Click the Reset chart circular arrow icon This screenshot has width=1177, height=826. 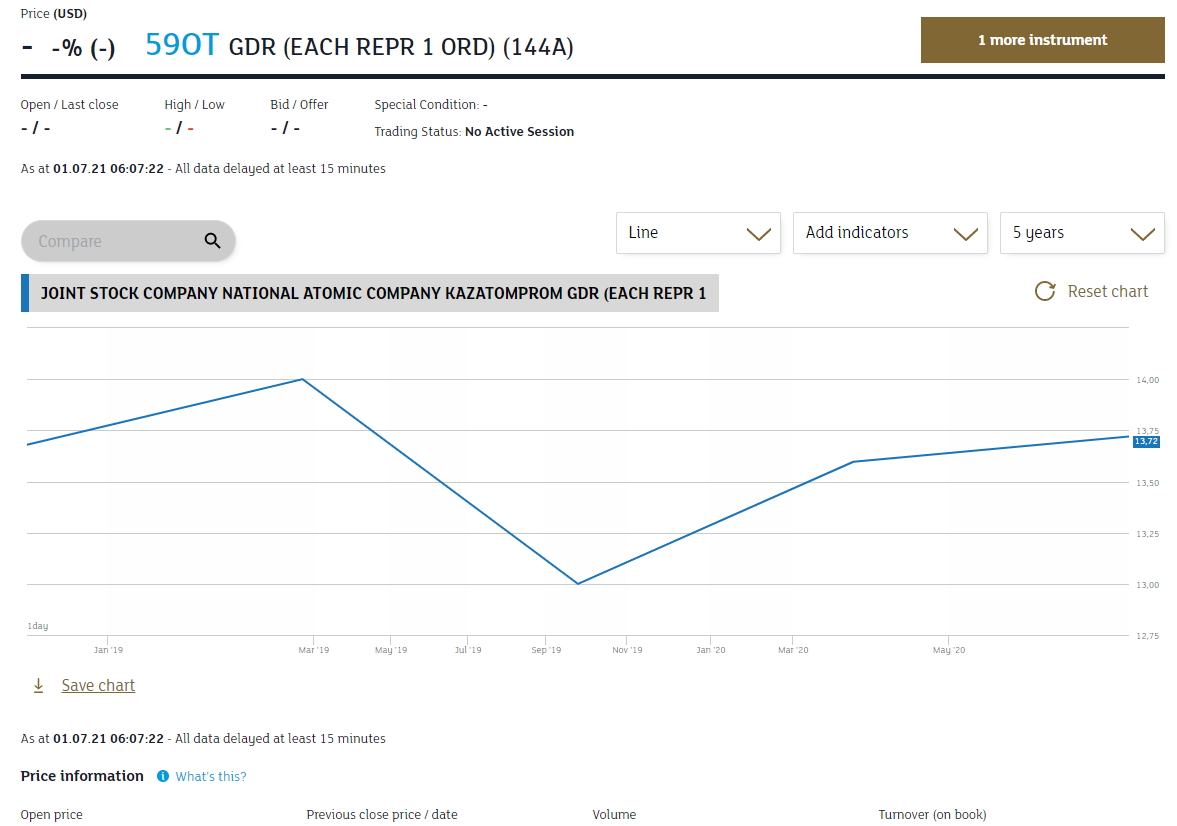click(x=1045, y=291)
